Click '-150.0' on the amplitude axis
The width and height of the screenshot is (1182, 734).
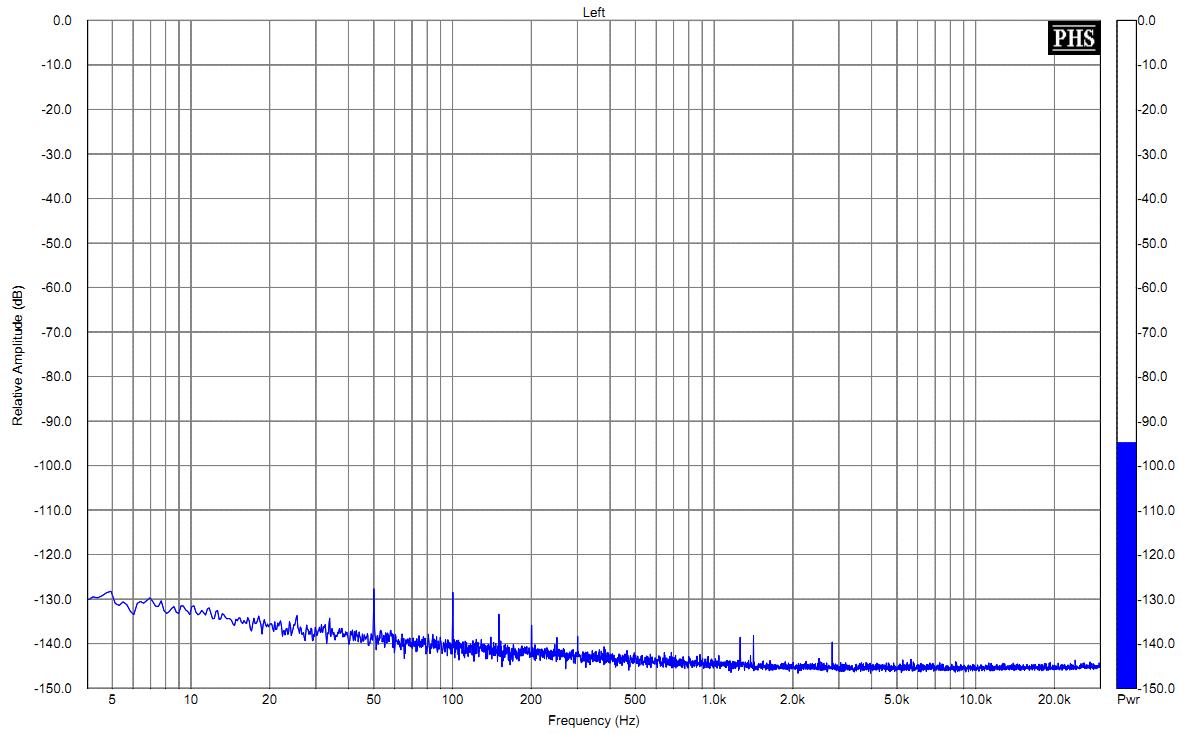point(54,688)
